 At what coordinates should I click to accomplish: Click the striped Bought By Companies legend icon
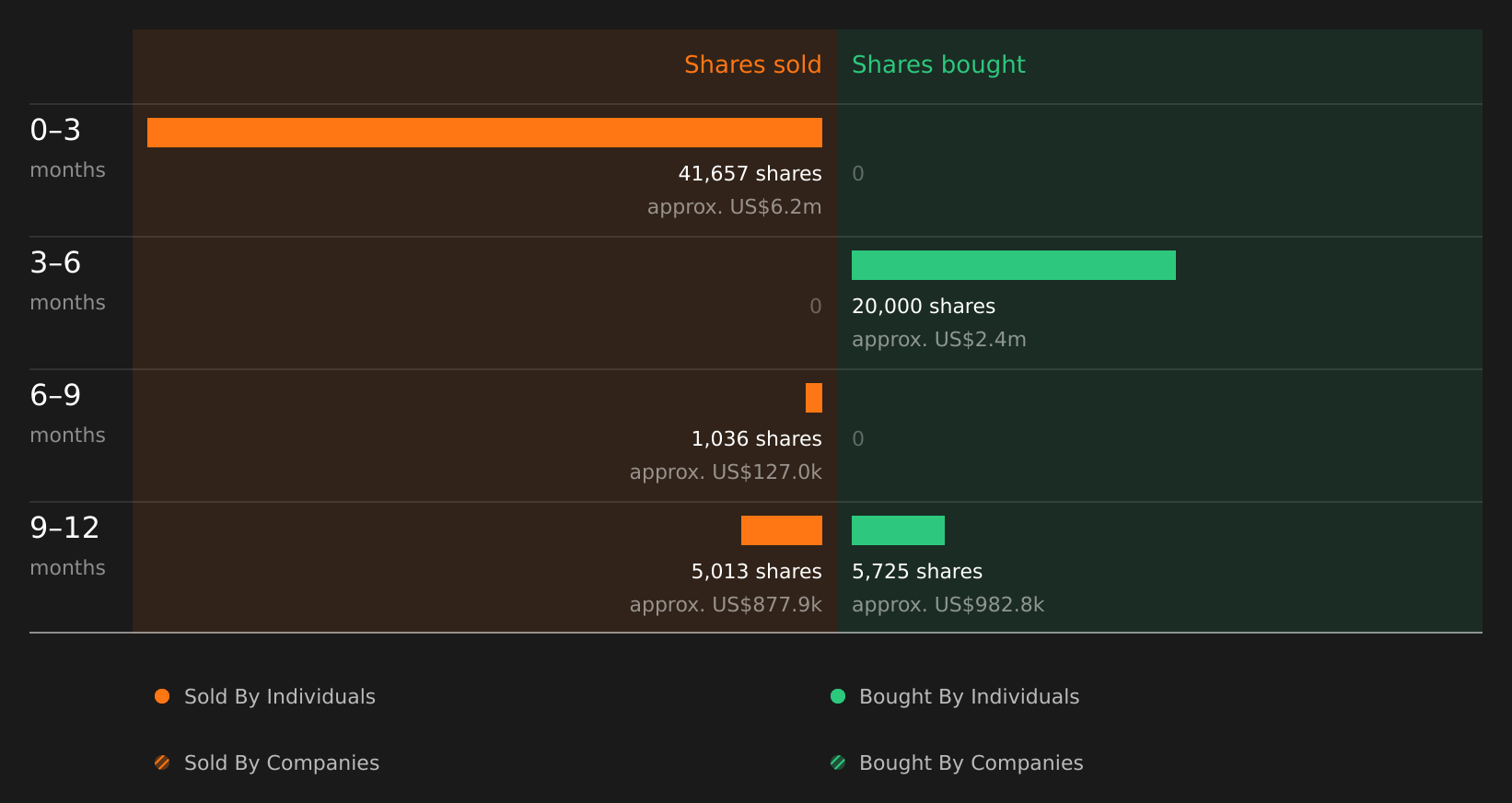pyautogui.click(x=838, y=762)
